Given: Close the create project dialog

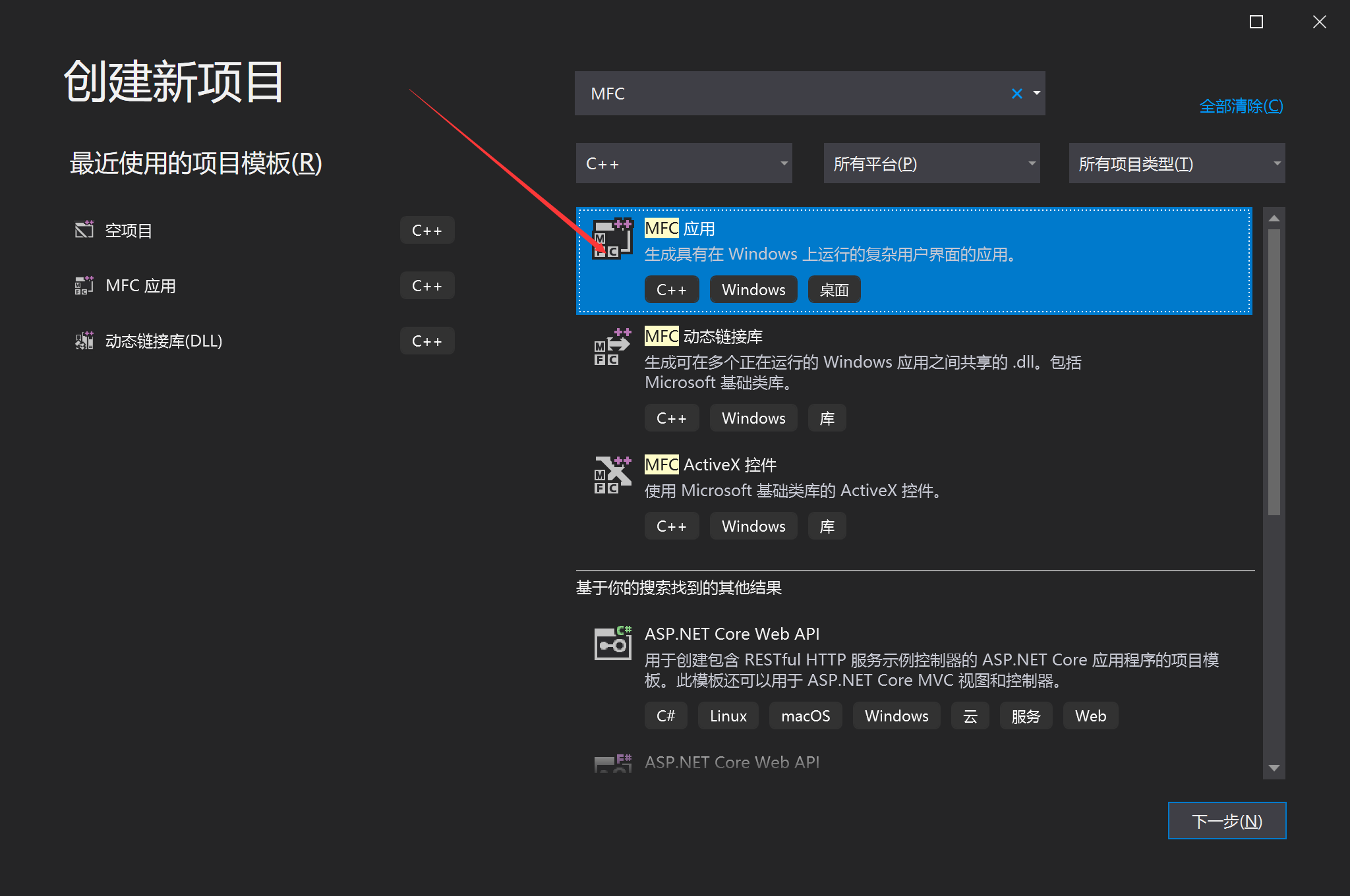Looking at the screenshot, I should click(1319, 22).
